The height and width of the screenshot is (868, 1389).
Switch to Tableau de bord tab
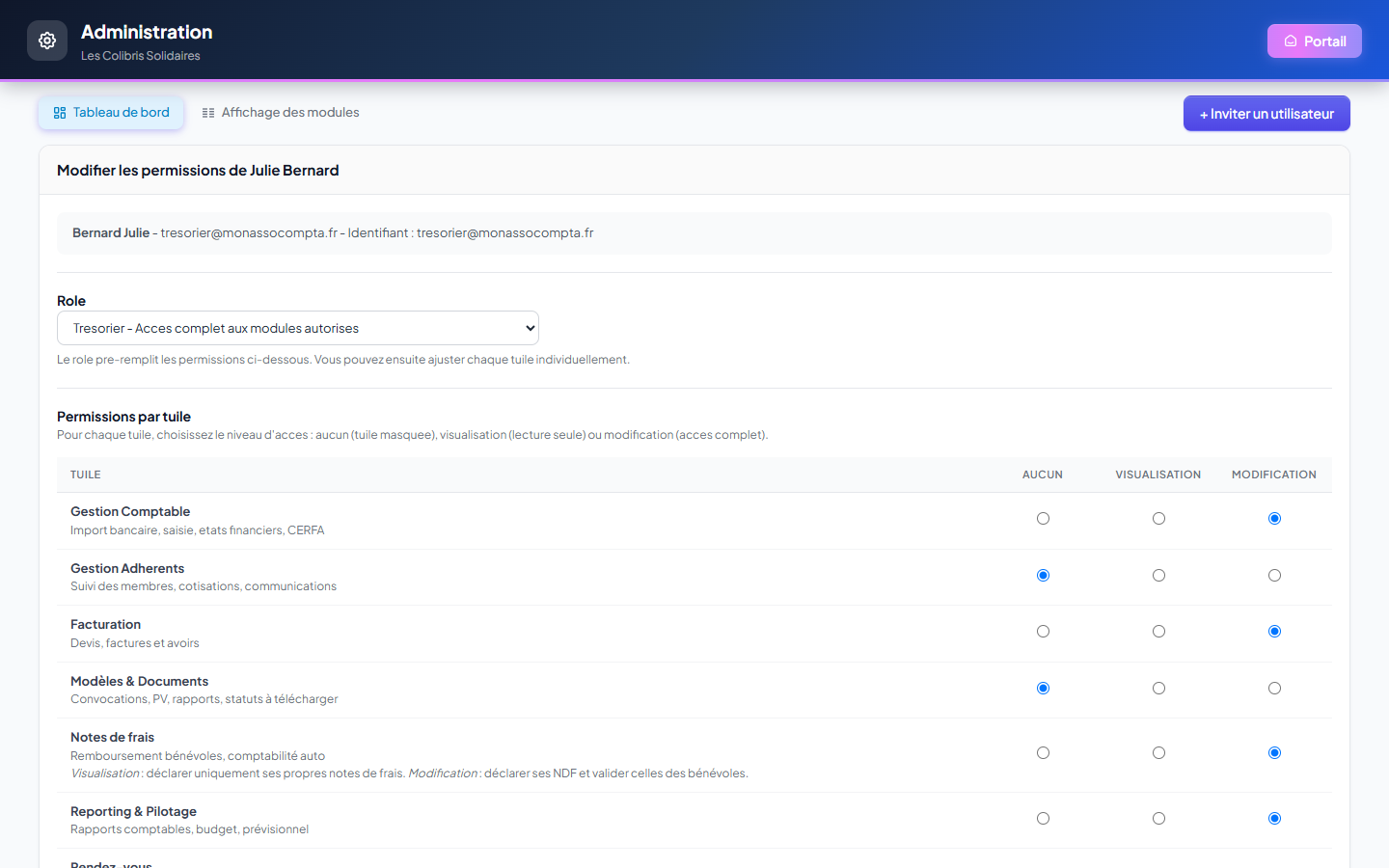click(x=111, y=113)
